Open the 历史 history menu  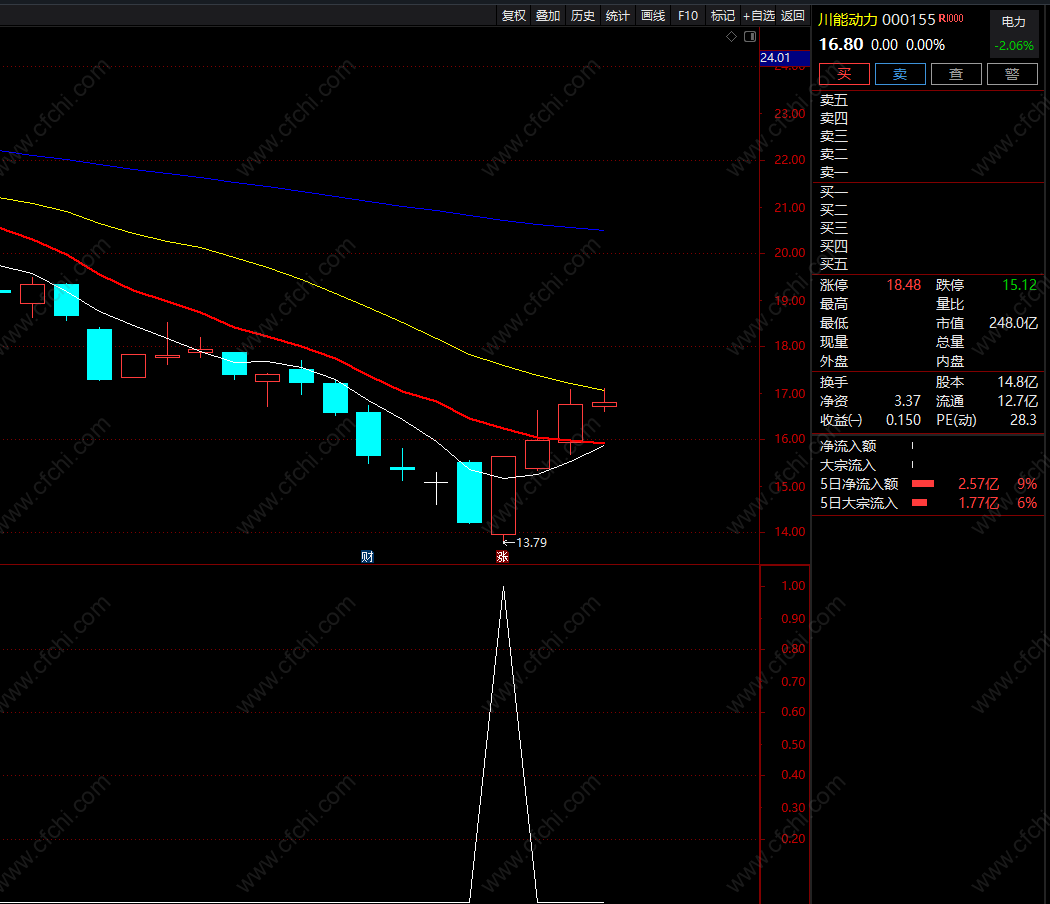pos(583,15)
